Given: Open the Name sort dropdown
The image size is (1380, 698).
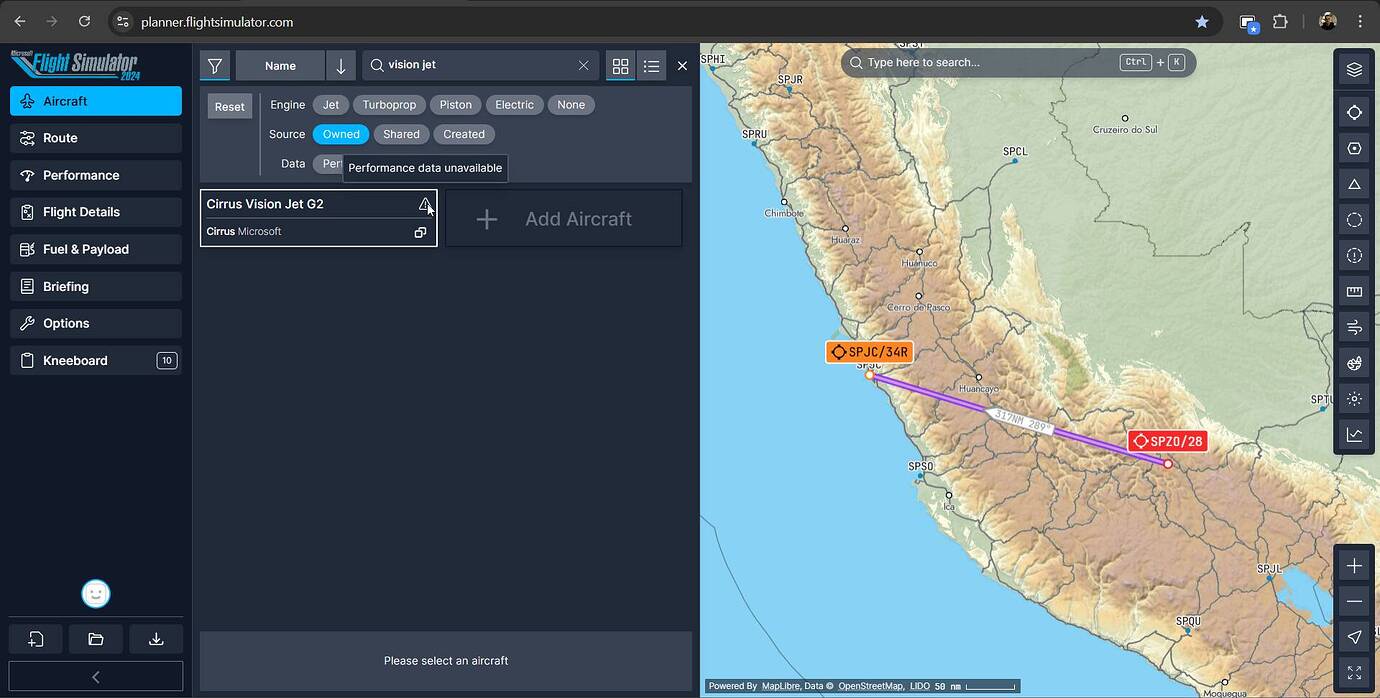Looking at the screenshot, I should 280,66.
